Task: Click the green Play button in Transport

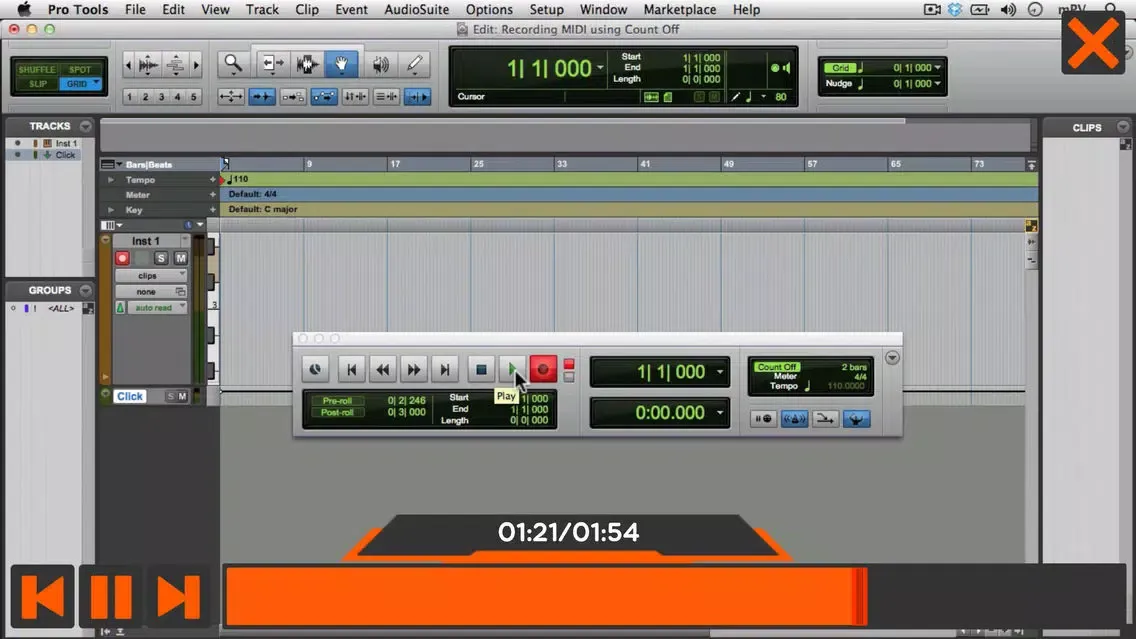Action: point(511,369)
